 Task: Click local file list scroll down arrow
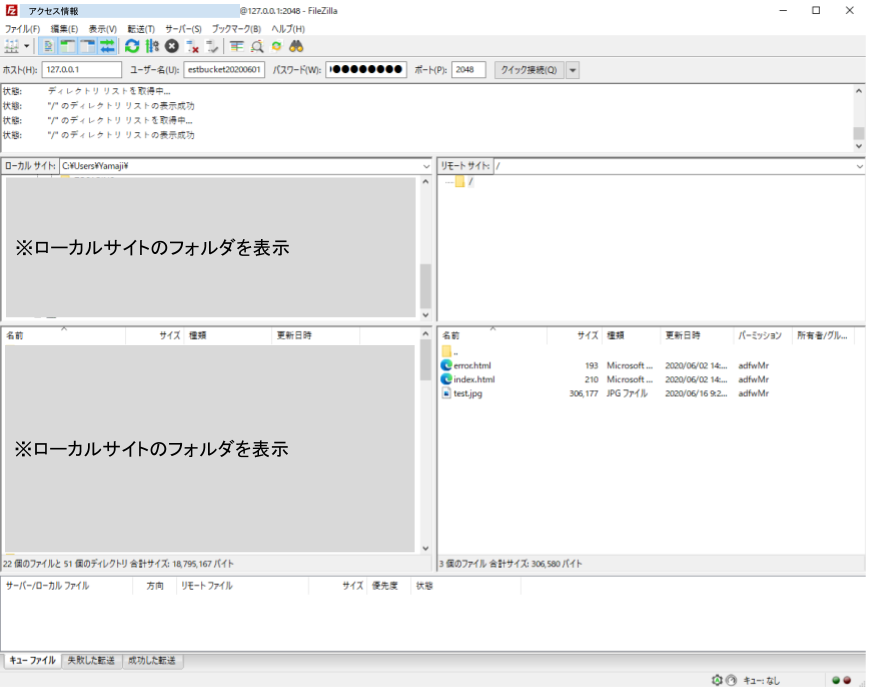425,548
